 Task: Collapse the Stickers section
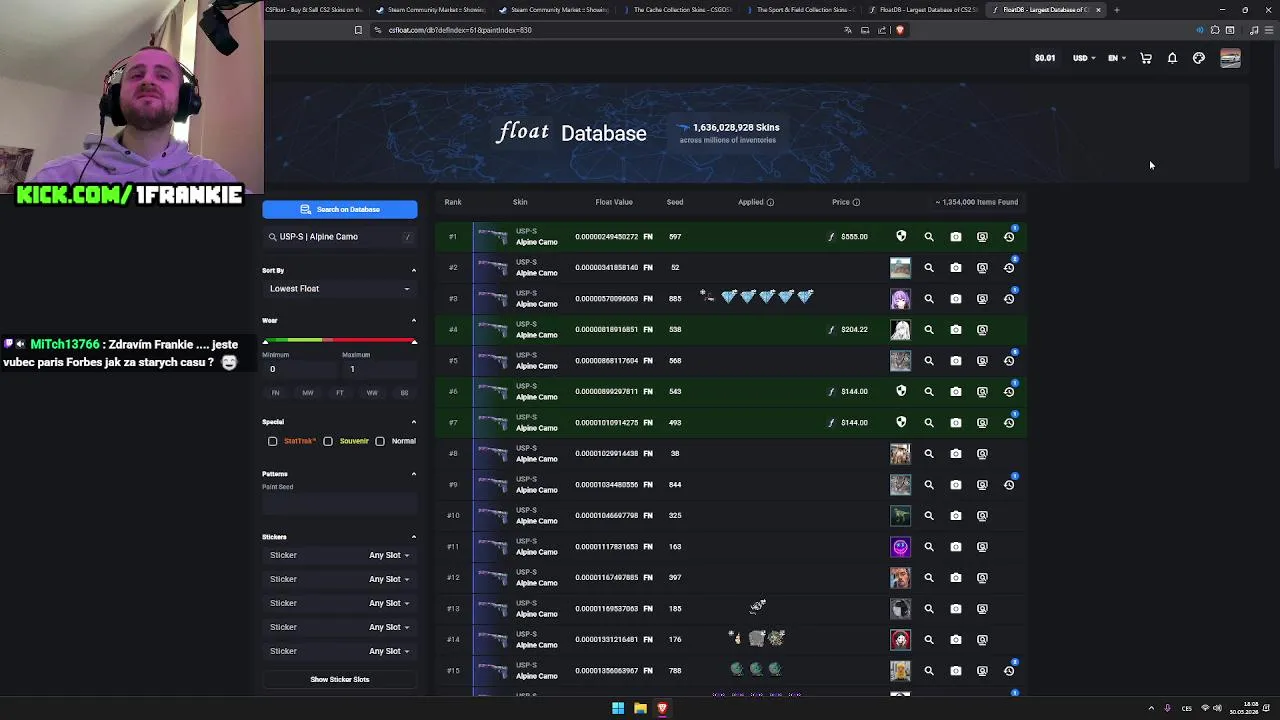click(414, 537)
